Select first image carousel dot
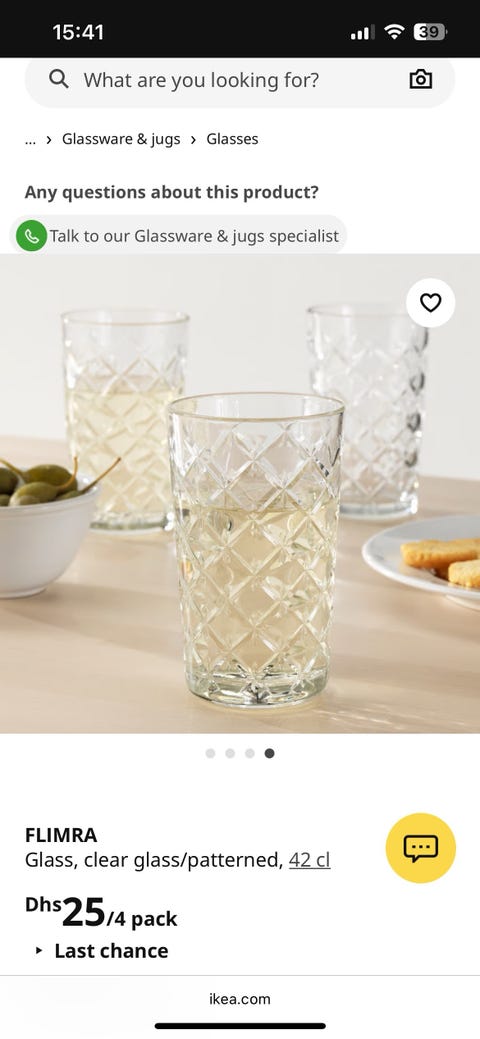 [x=210, y=753]
